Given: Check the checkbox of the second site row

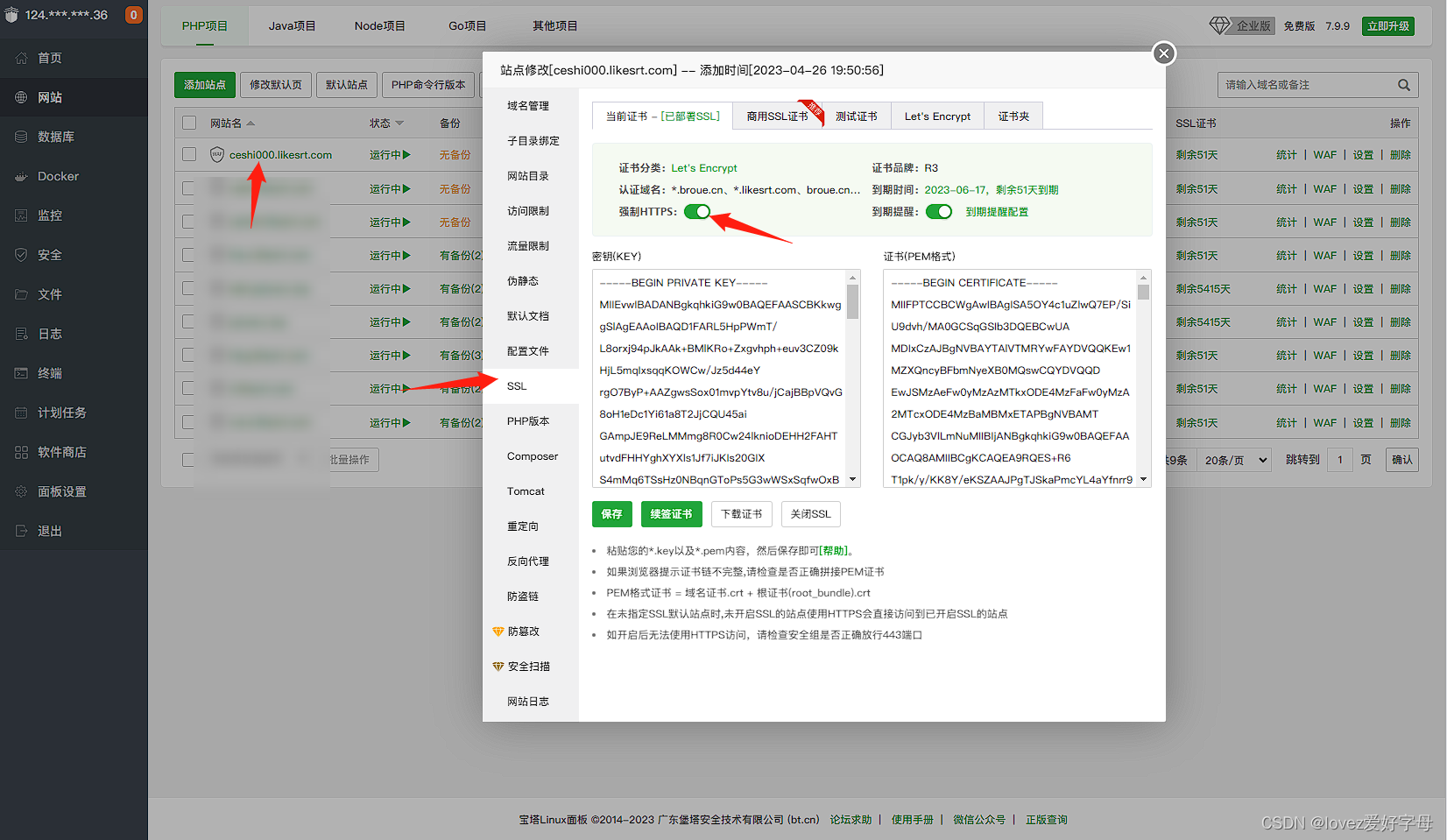Looking at the screenshot, I should click(x=189, y=188).
